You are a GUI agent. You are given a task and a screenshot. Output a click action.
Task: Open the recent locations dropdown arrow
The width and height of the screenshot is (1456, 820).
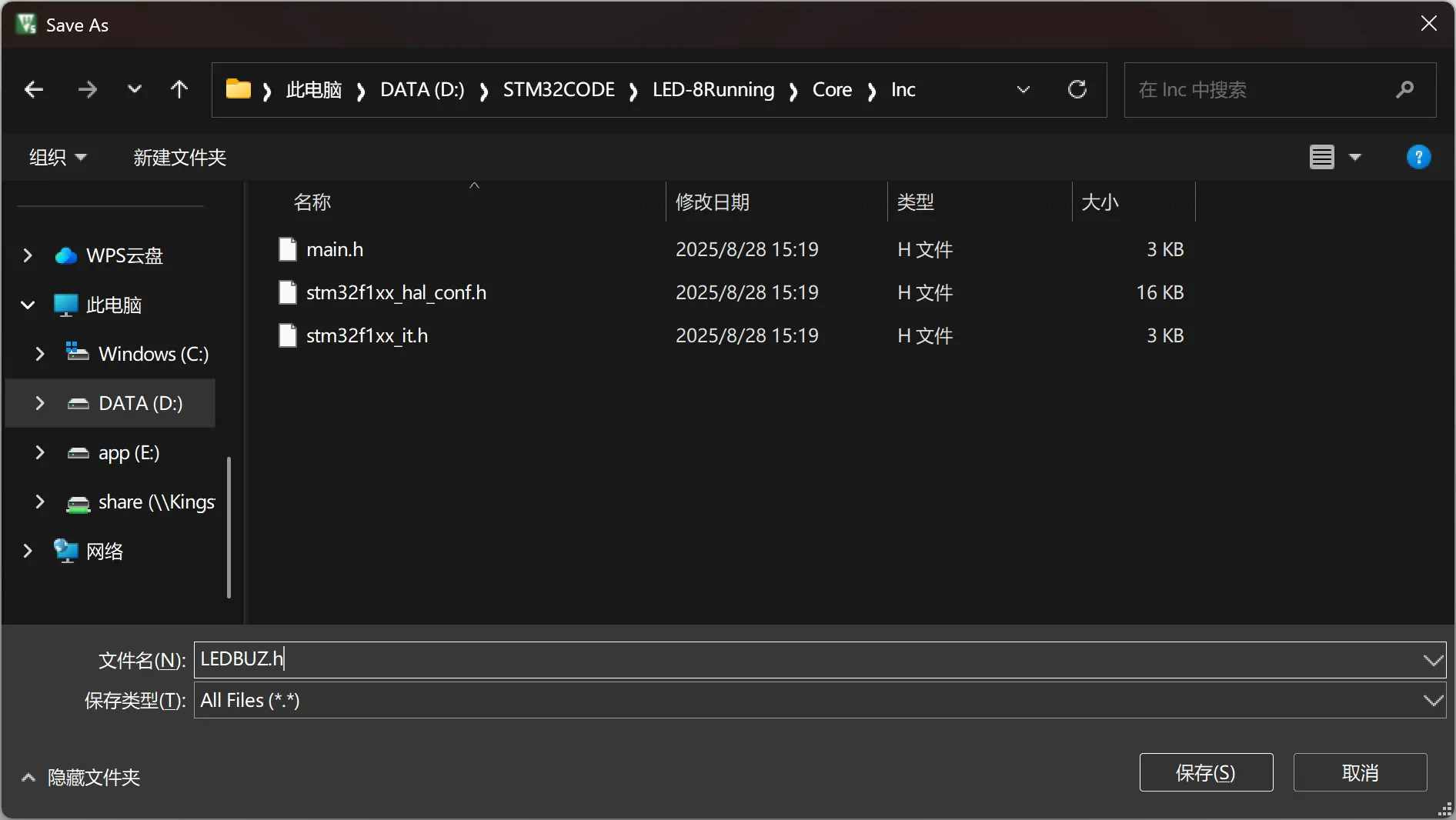pos(134,90)
